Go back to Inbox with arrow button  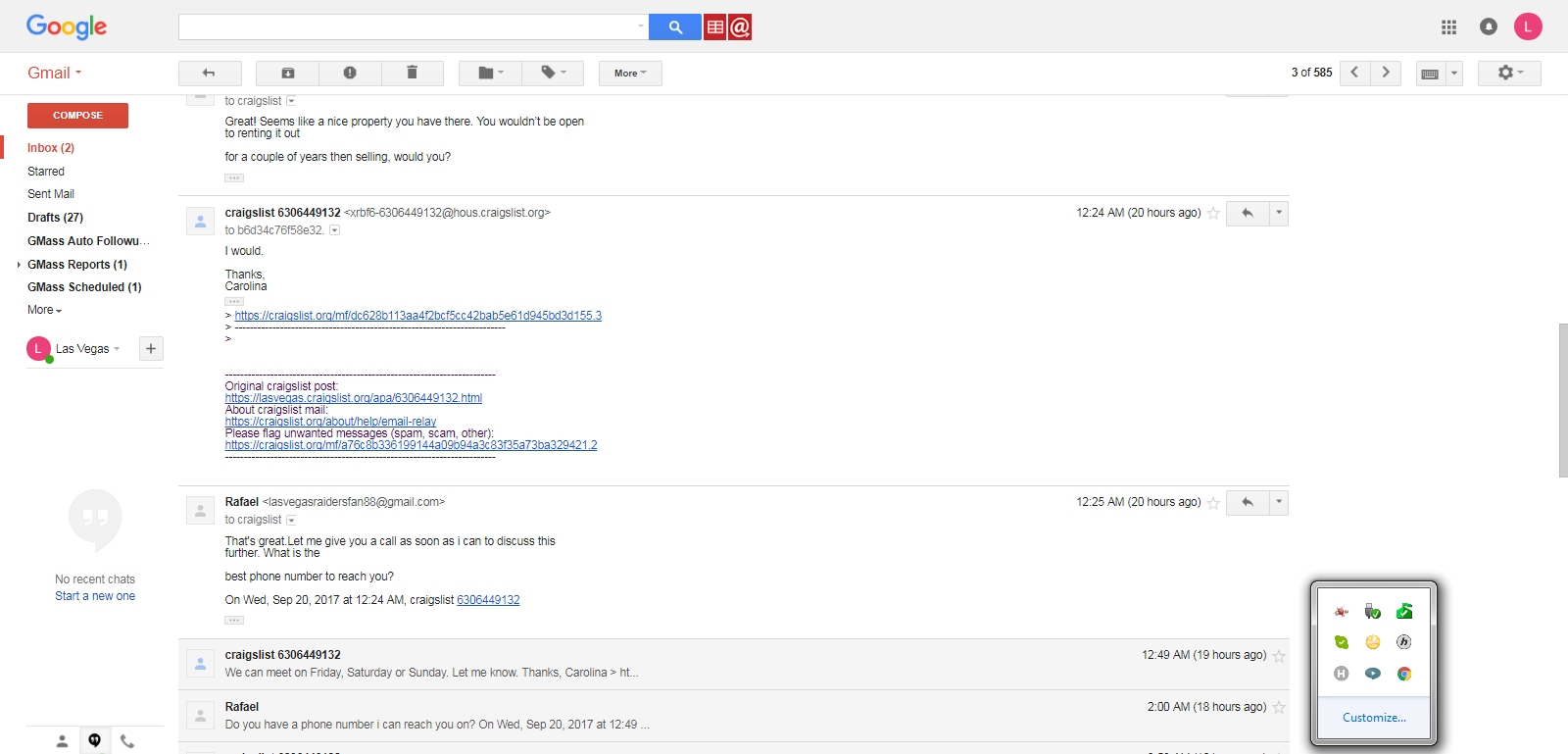pyautogui.click(x=209, y=74)
